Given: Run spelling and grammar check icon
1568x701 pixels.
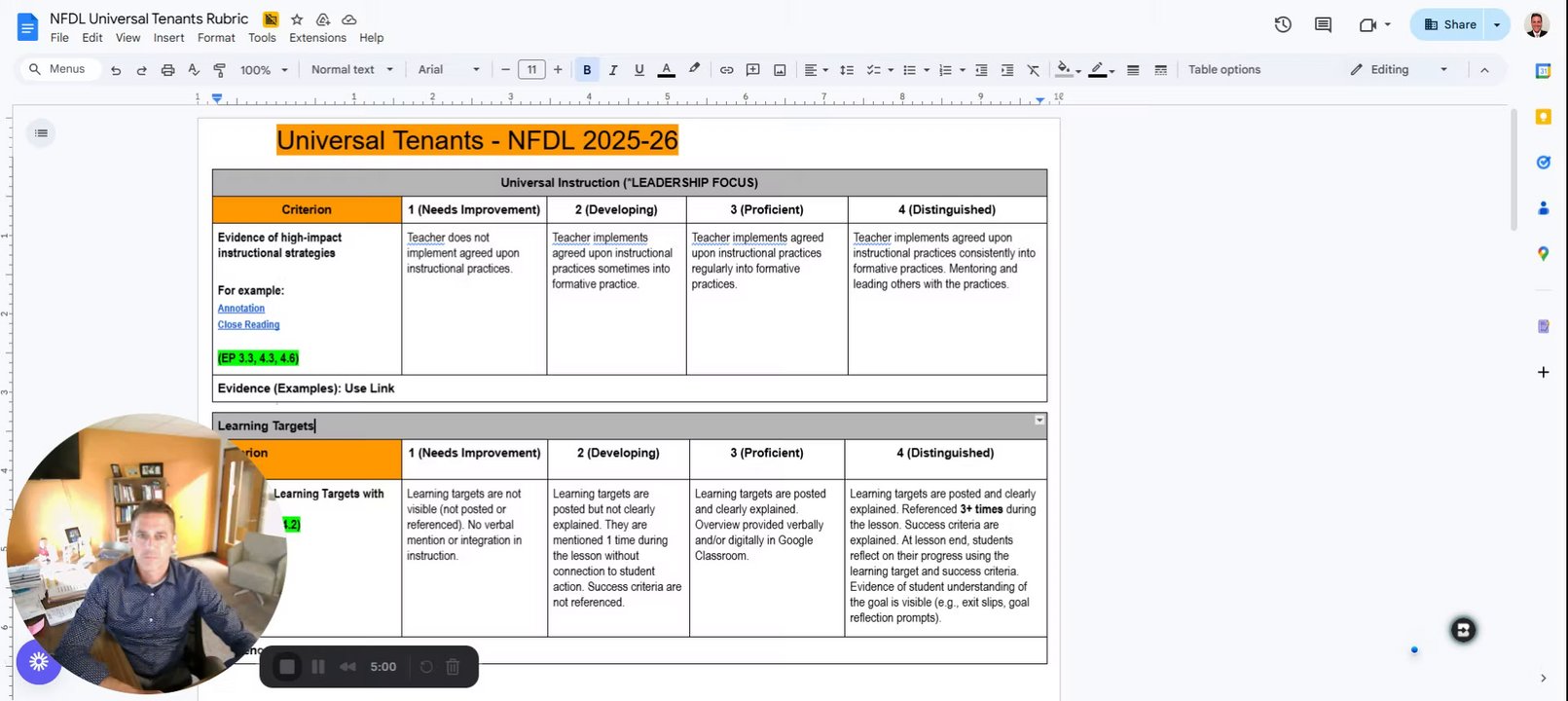Looking at the screenshot, I should (x=194, y=70).
